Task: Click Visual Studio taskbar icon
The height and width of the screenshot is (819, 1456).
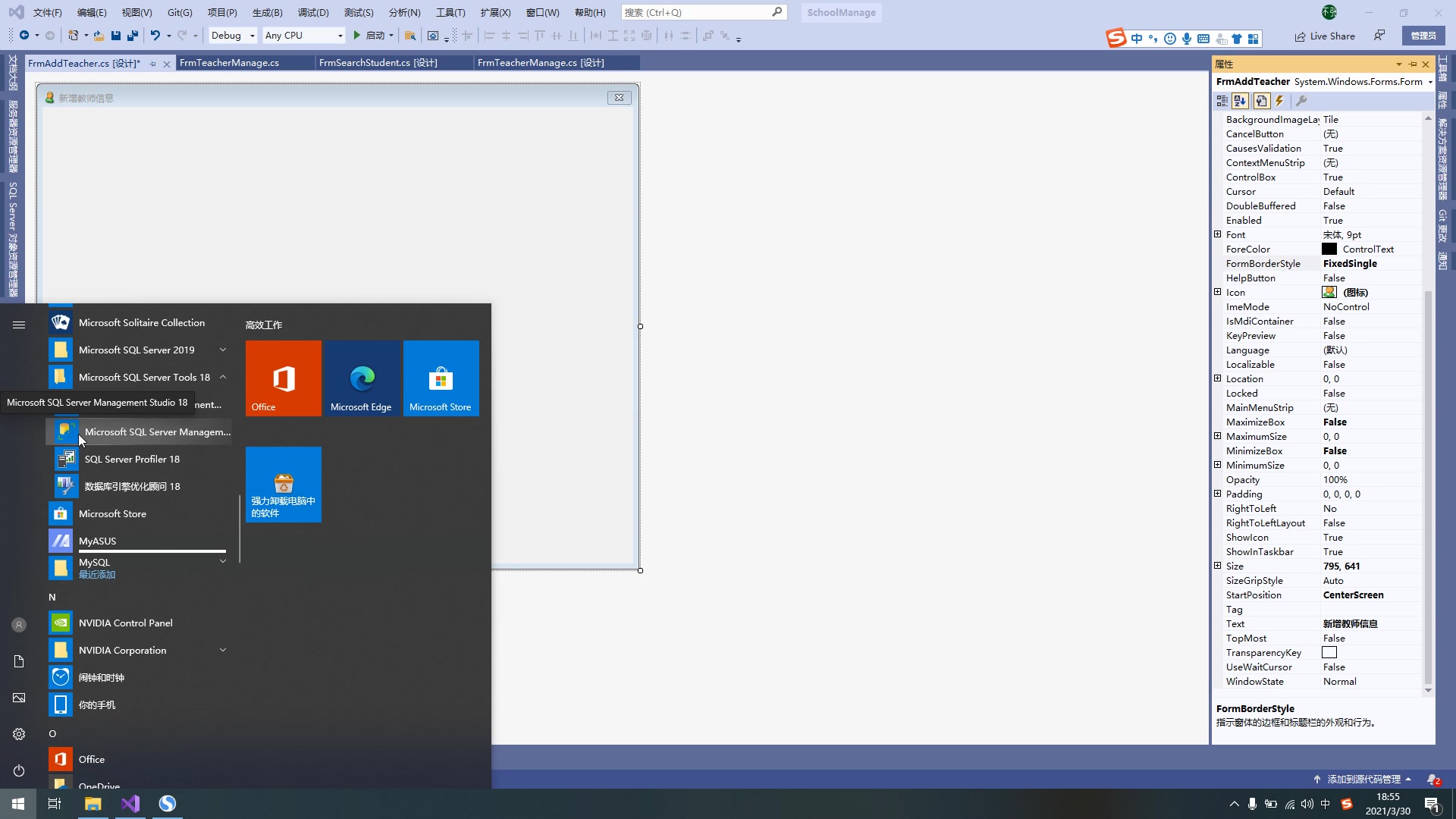Action: [x=130, y=804]
